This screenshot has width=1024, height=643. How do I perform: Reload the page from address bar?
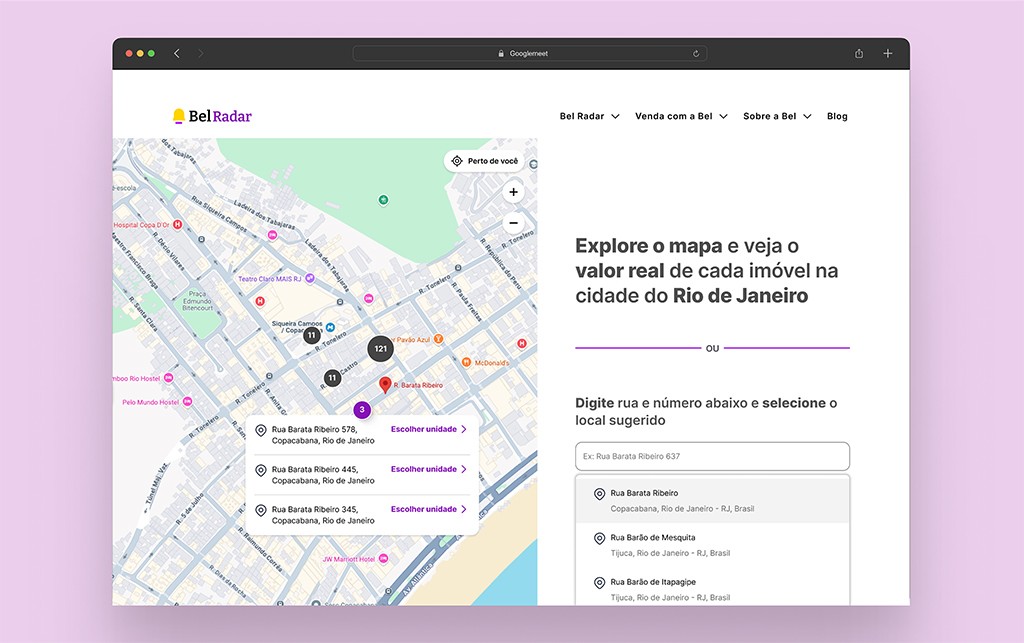pyautogui.click(x=696, y=54)
